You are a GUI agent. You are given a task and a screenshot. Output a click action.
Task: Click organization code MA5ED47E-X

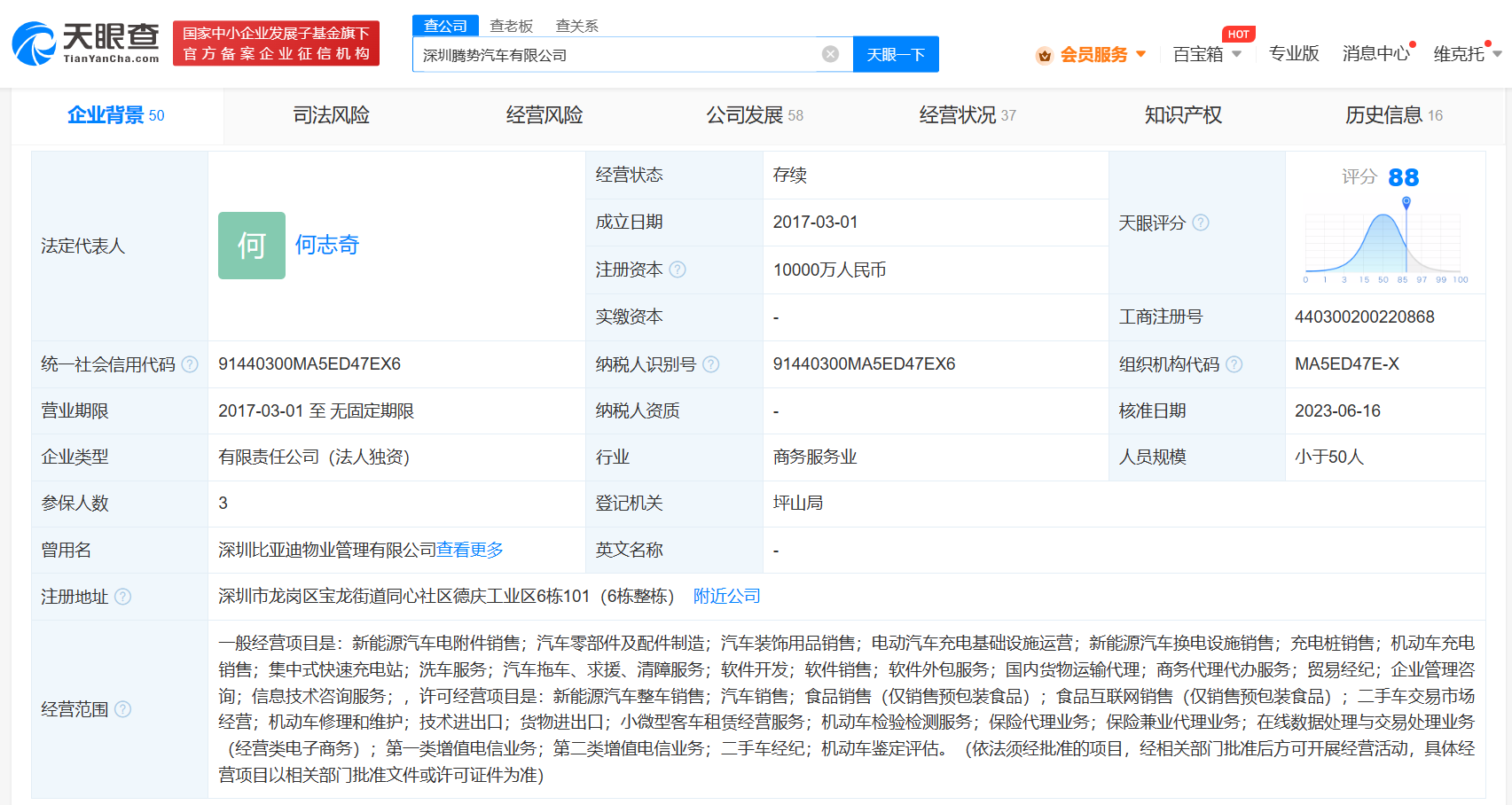[1347, 364]
